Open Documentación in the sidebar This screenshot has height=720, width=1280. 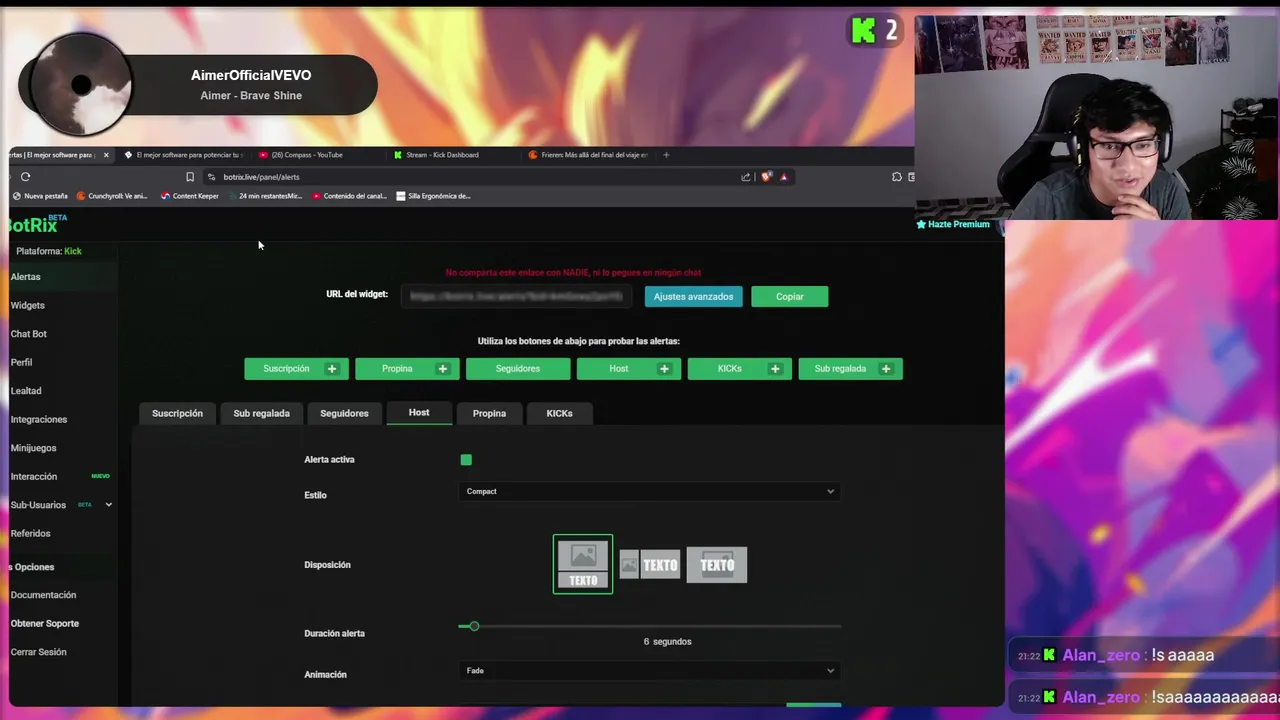(43, 595)
